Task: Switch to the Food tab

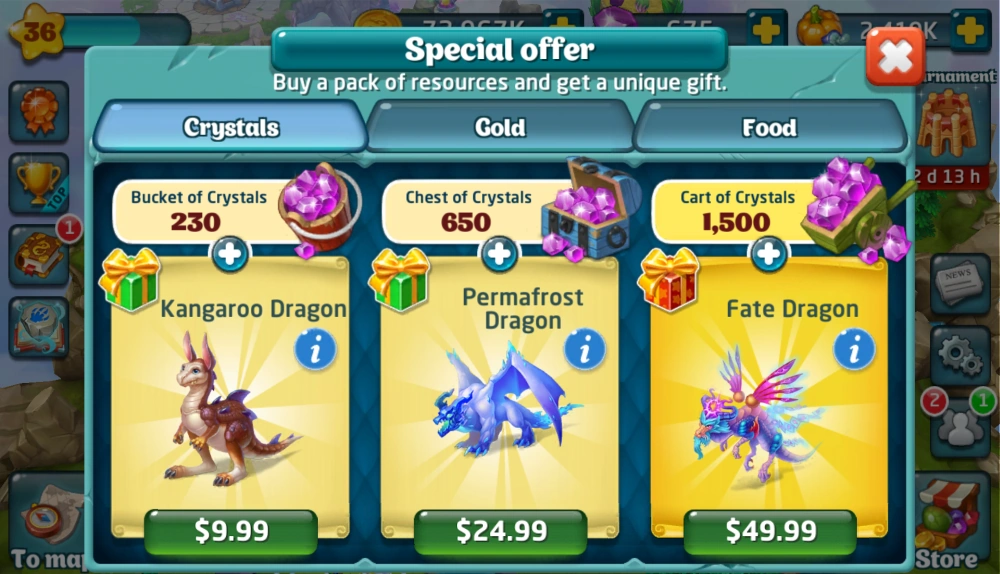Action: pos(769,128)
